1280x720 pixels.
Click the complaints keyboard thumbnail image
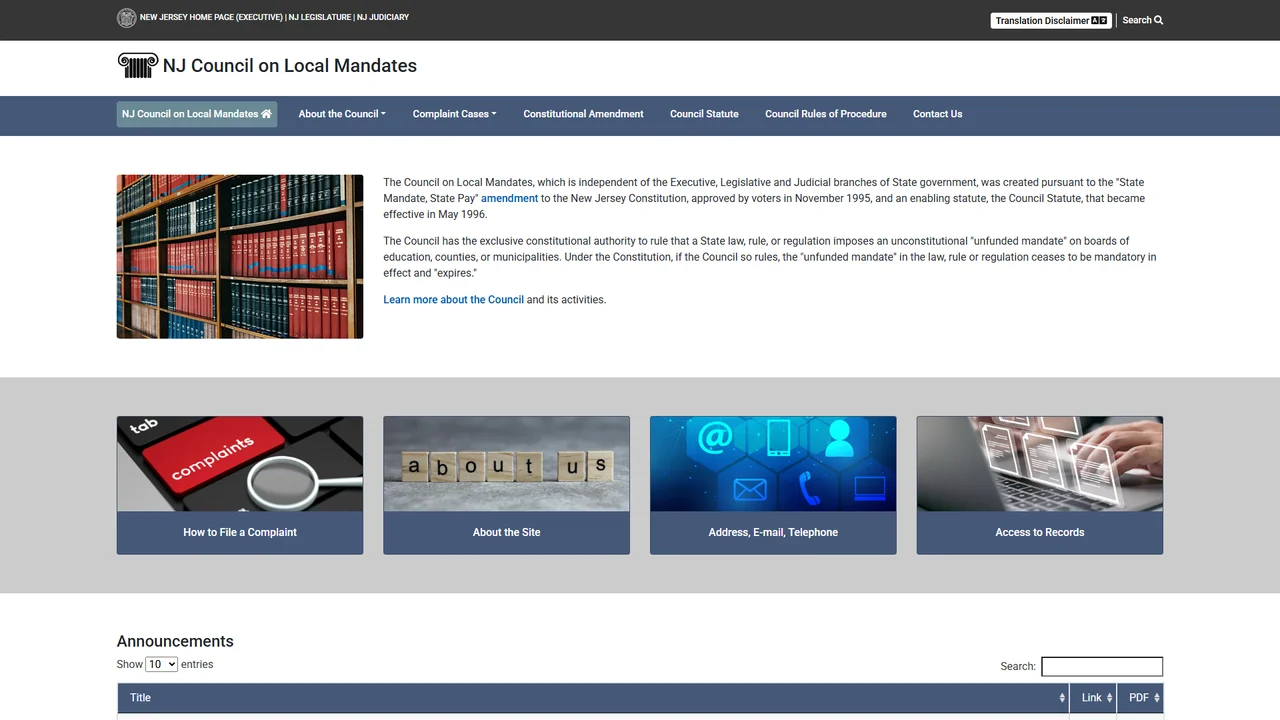(240, 464)
